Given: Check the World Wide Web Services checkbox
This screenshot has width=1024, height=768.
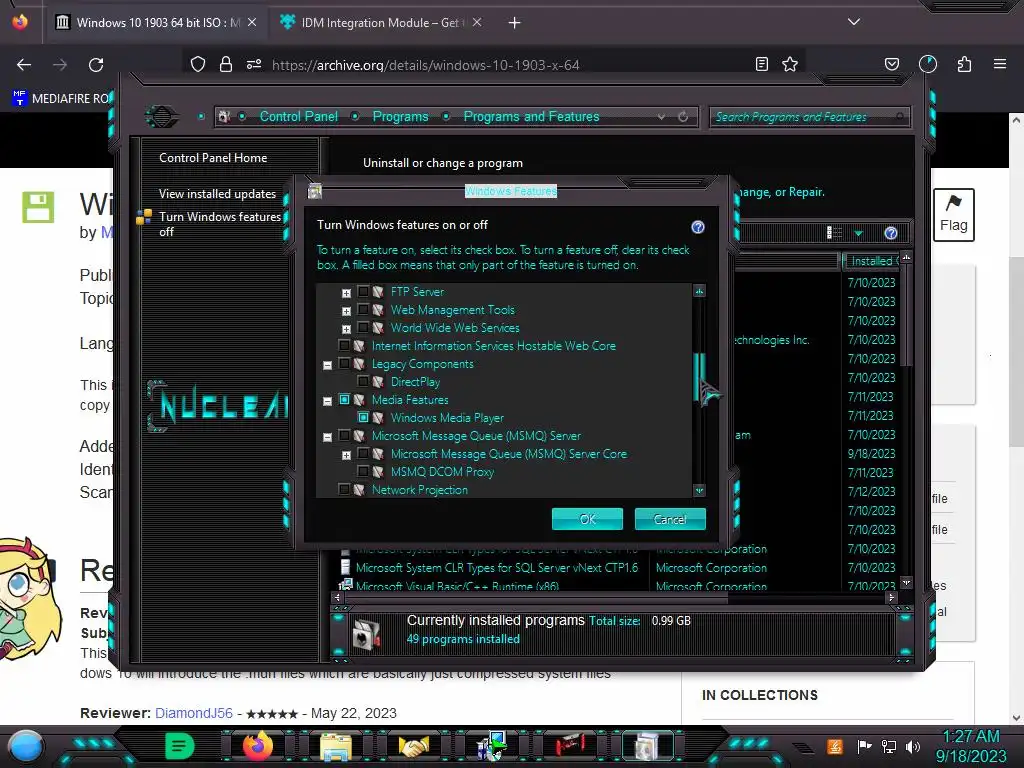Looking at the screenshot, I should coord(363,327).
